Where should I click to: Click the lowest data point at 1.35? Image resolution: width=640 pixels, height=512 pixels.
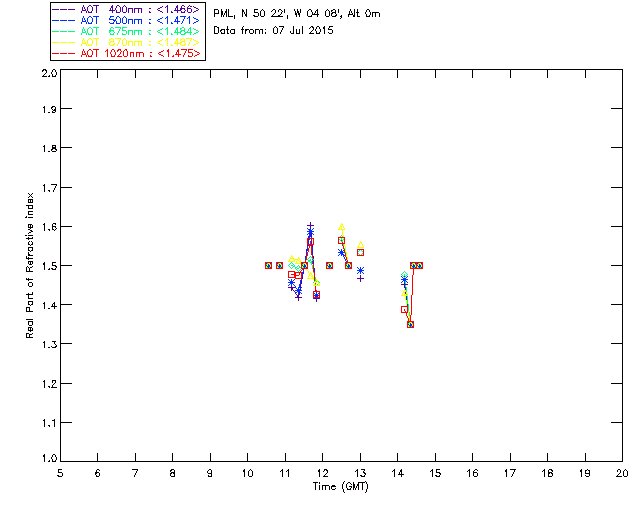pyautogui.click(x=411, y=325)
